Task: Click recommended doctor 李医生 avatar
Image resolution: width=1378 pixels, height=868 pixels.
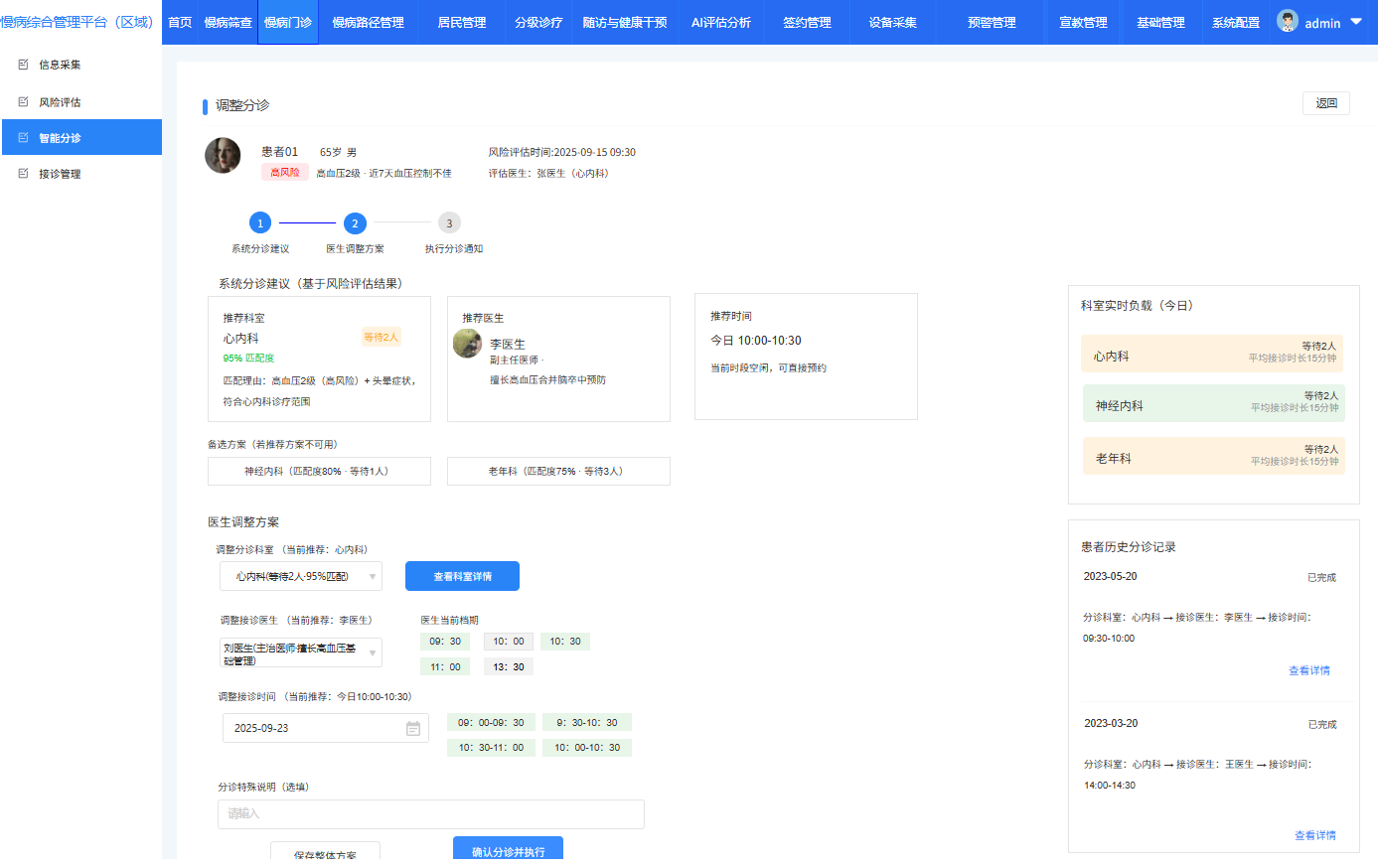Action: point(467,344)
